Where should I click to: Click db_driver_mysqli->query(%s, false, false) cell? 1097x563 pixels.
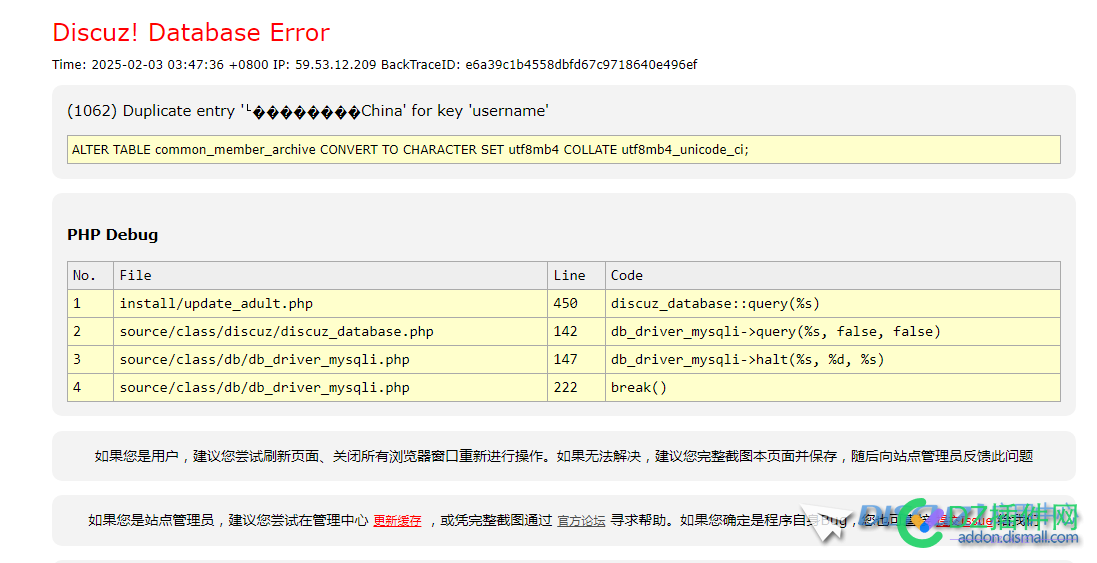pos(833,332)
